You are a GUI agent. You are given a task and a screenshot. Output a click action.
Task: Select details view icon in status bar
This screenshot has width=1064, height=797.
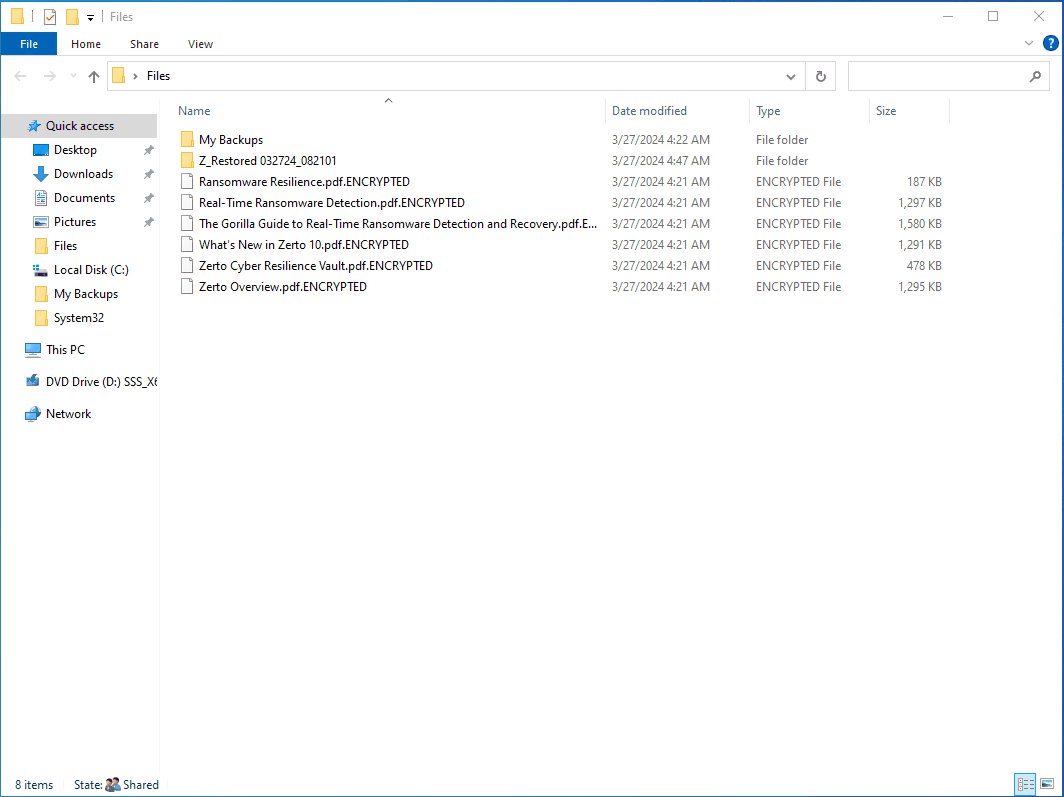pos(1025,785)
